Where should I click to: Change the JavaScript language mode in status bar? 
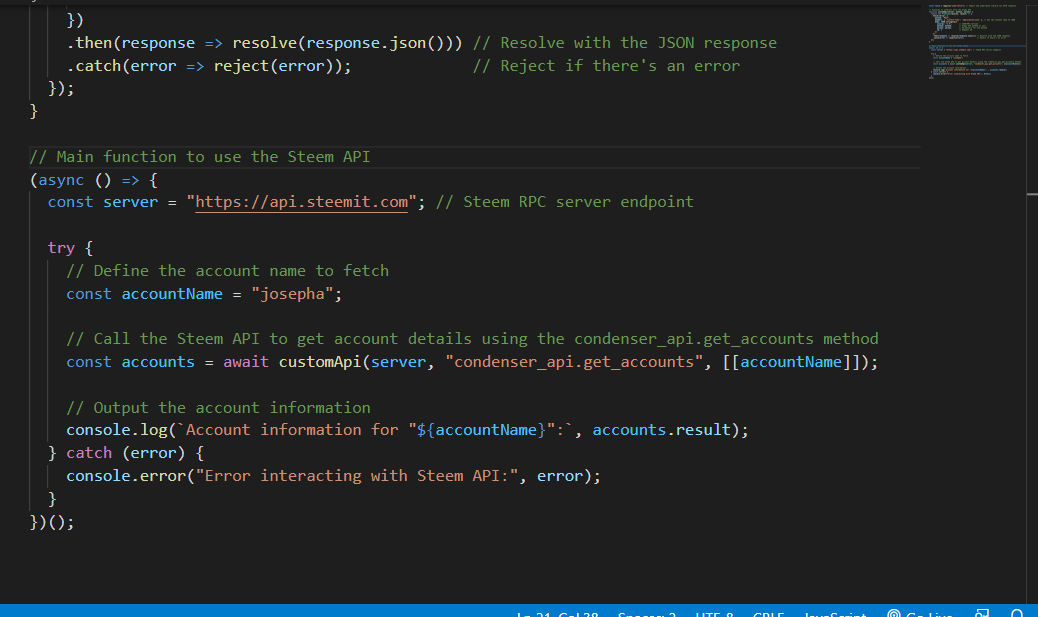coord(835,614)
